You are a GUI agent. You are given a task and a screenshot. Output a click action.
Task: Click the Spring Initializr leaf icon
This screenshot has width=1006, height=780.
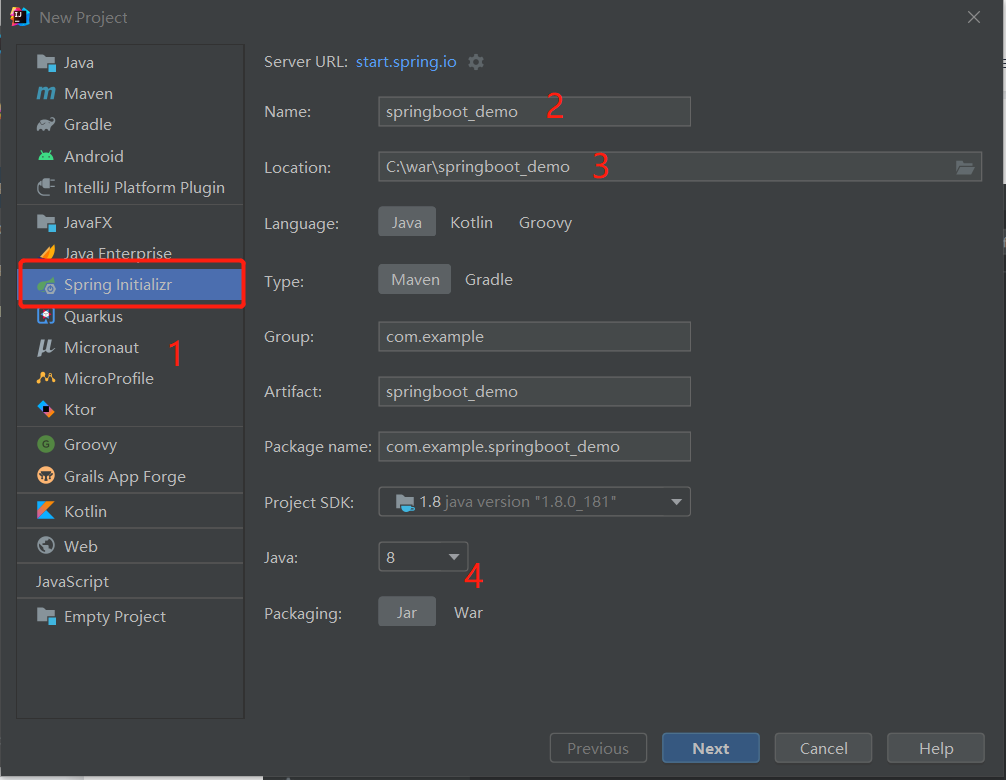point(46,285)
